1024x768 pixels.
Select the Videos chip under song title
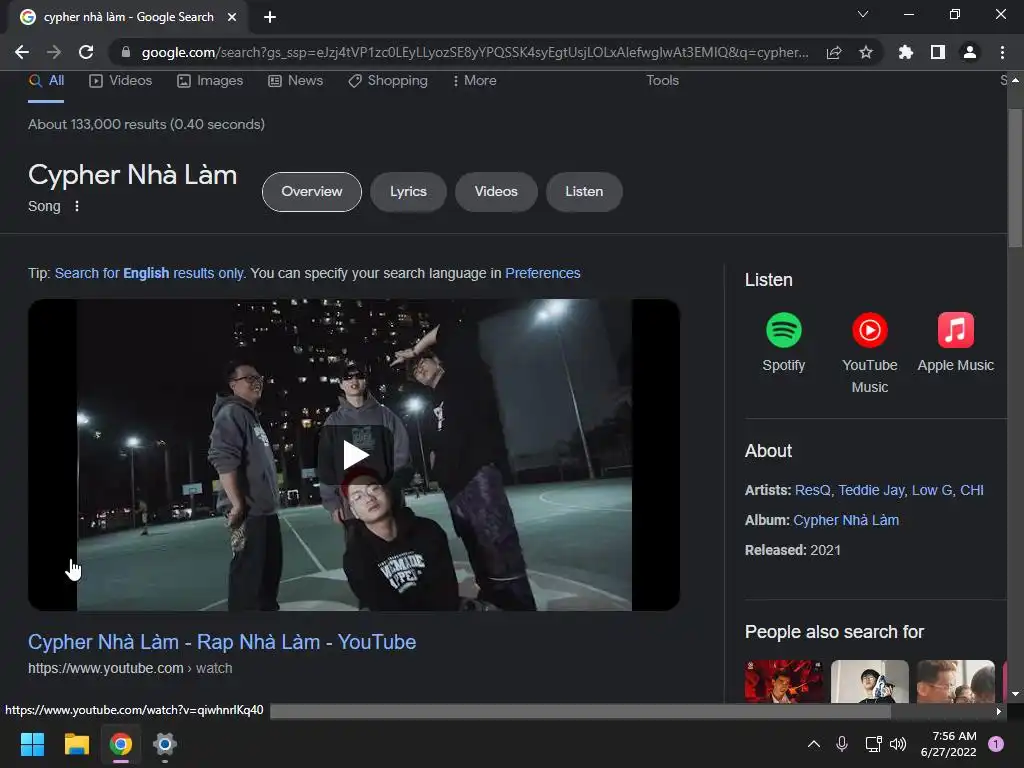tap(496, 192)
